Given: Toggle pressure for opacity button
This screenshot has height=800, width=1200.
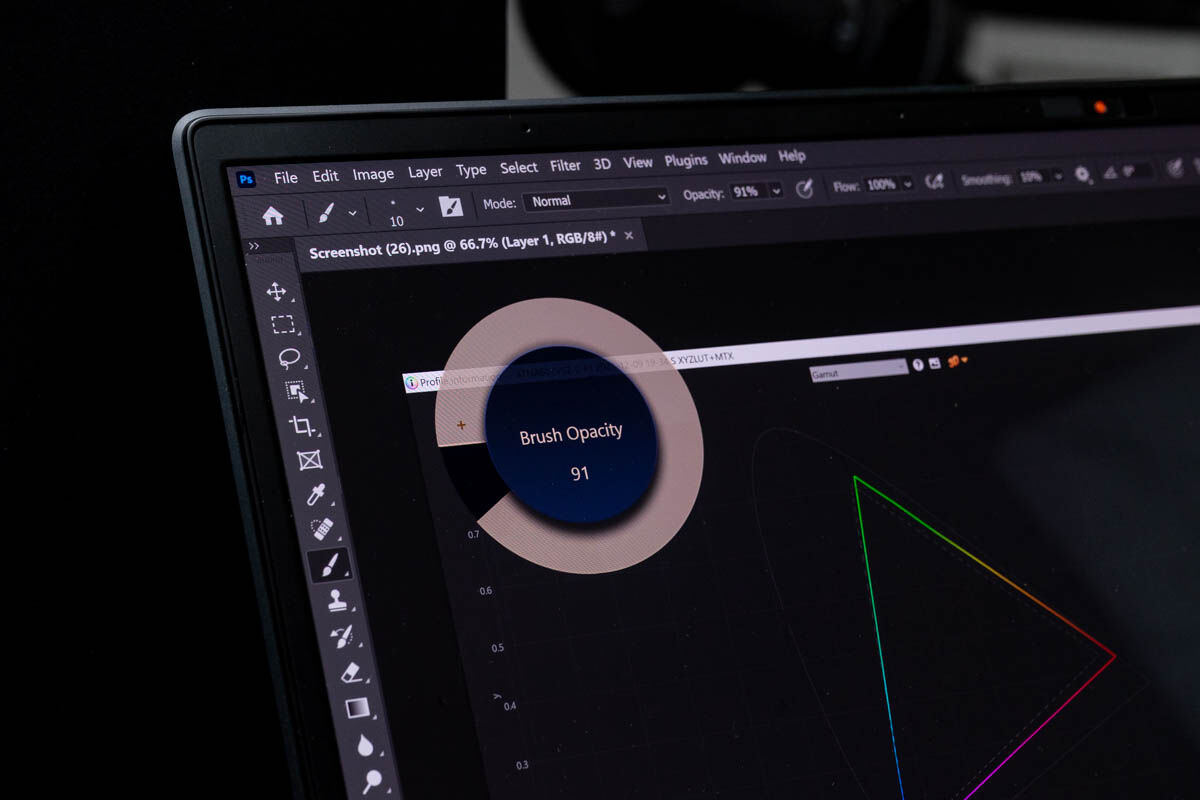Looking at the screenshot, I should pyautogui.click(x=804, y=188).
